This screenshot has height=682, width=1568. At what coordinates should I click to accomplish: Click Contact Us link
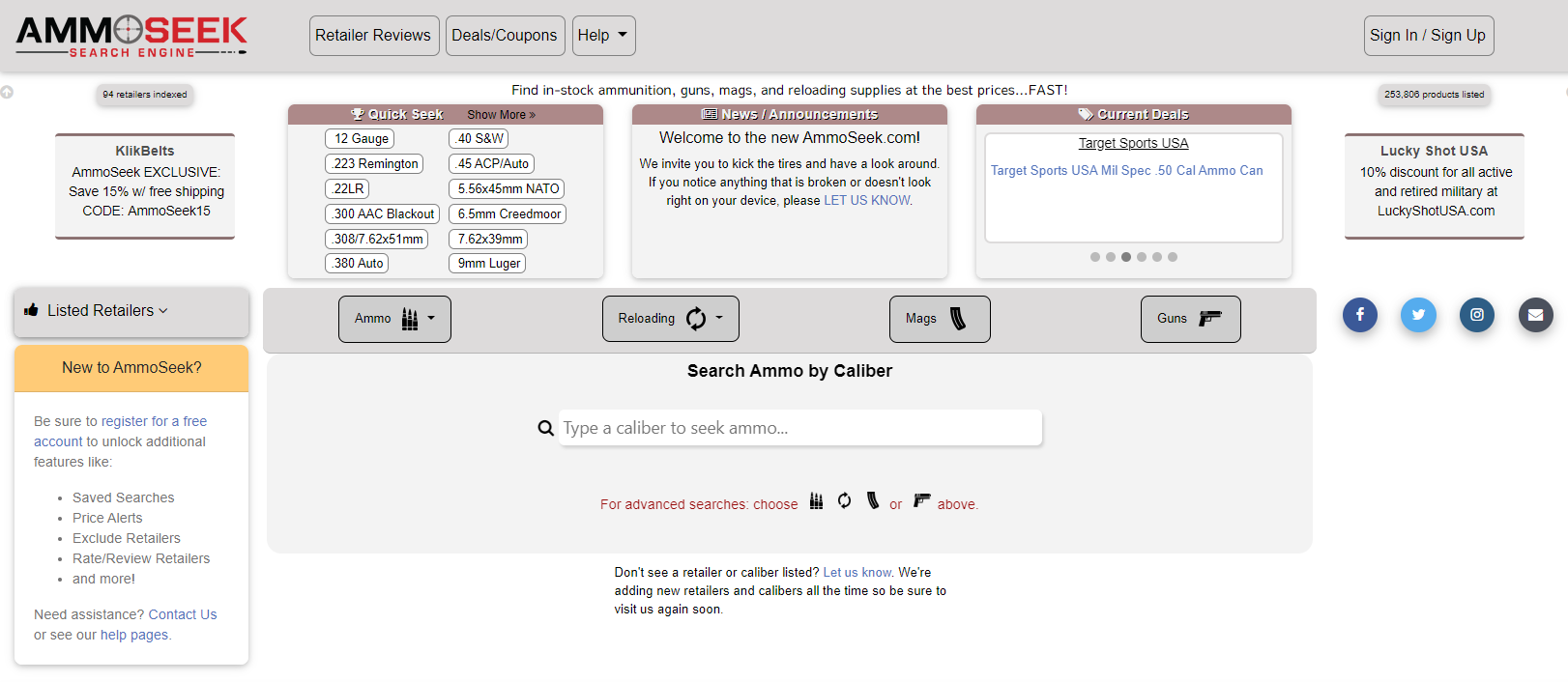[x=183, y=615]
